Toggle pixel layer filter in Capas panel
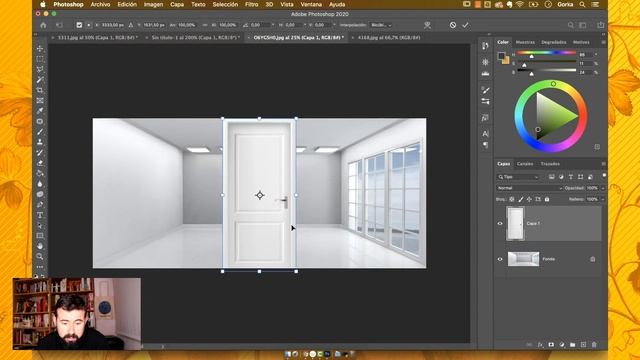640x360 pixels. point(551,177)
